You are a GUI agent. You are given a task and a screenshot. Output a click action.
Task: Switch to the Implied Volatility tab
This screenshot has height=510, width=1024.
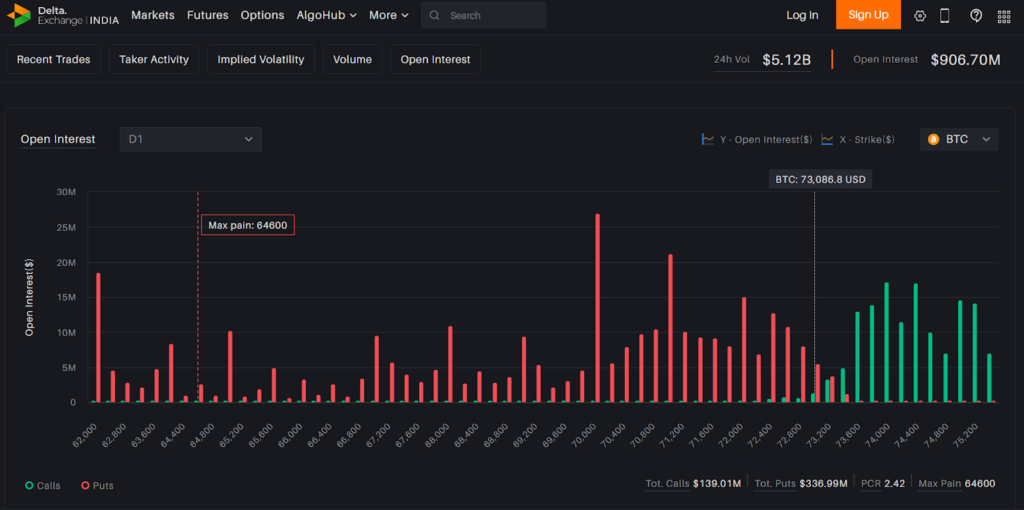[x=261, y=60]
